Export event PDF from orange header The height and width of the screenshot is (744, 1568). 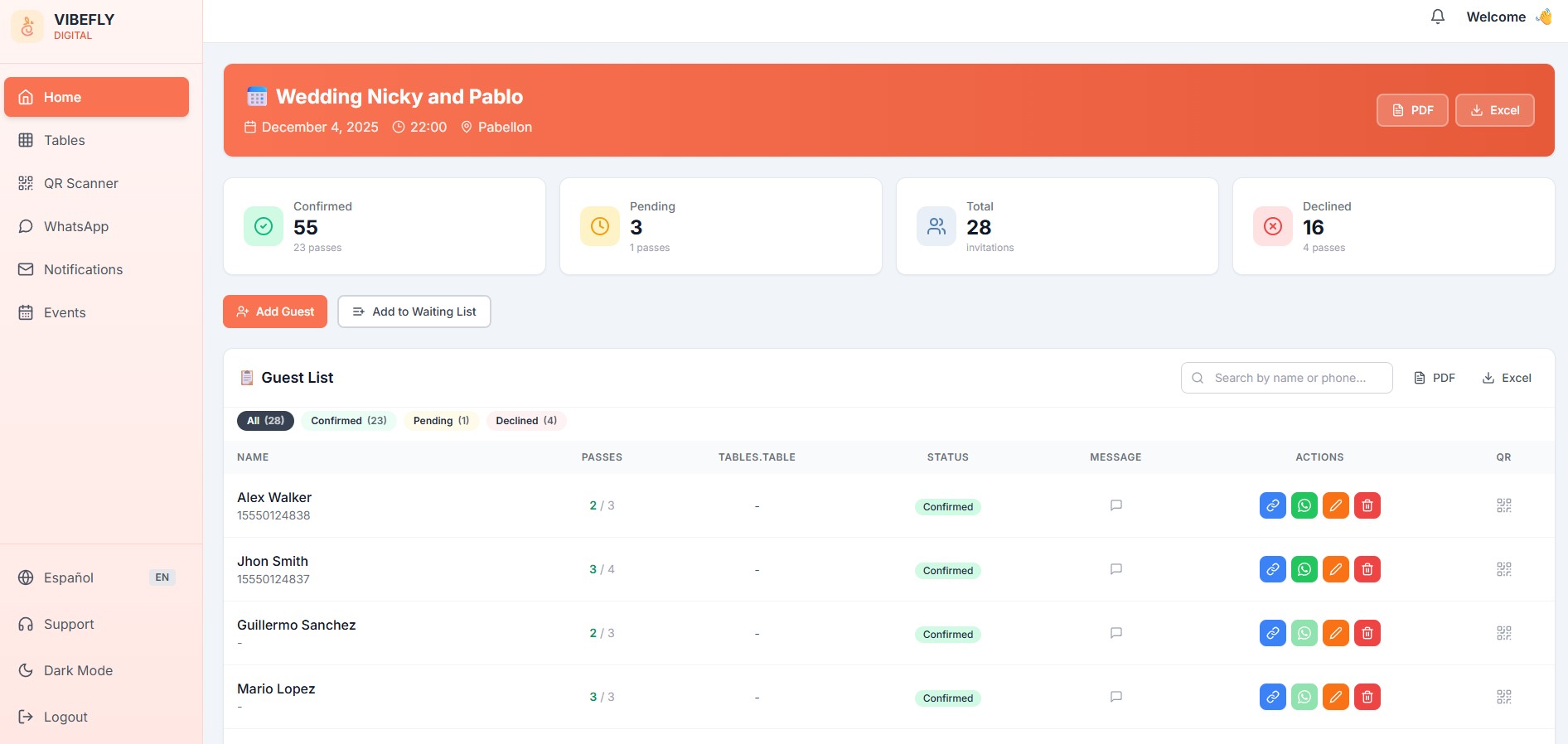pyautogui.click(x=1412, y=110)
